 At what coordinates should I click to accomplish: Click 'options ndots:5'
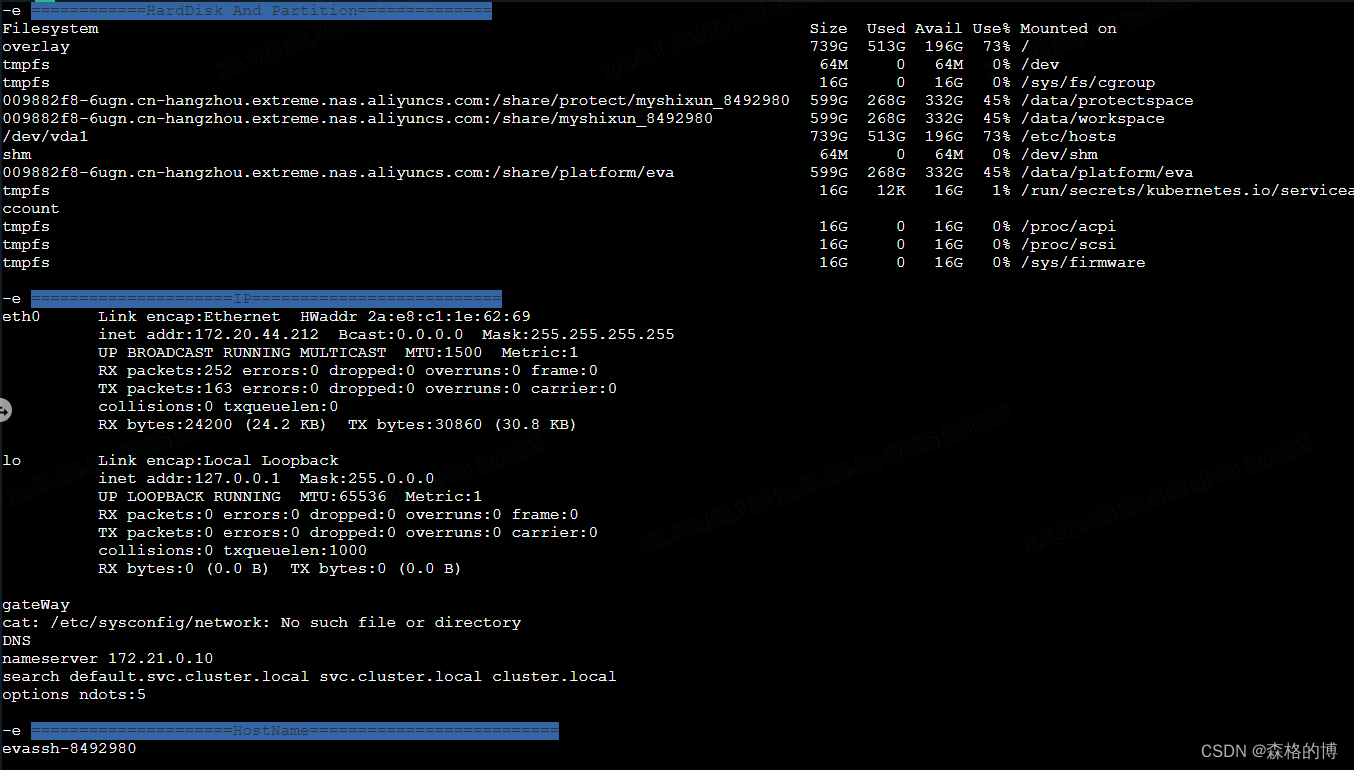[x=74, y=695]
